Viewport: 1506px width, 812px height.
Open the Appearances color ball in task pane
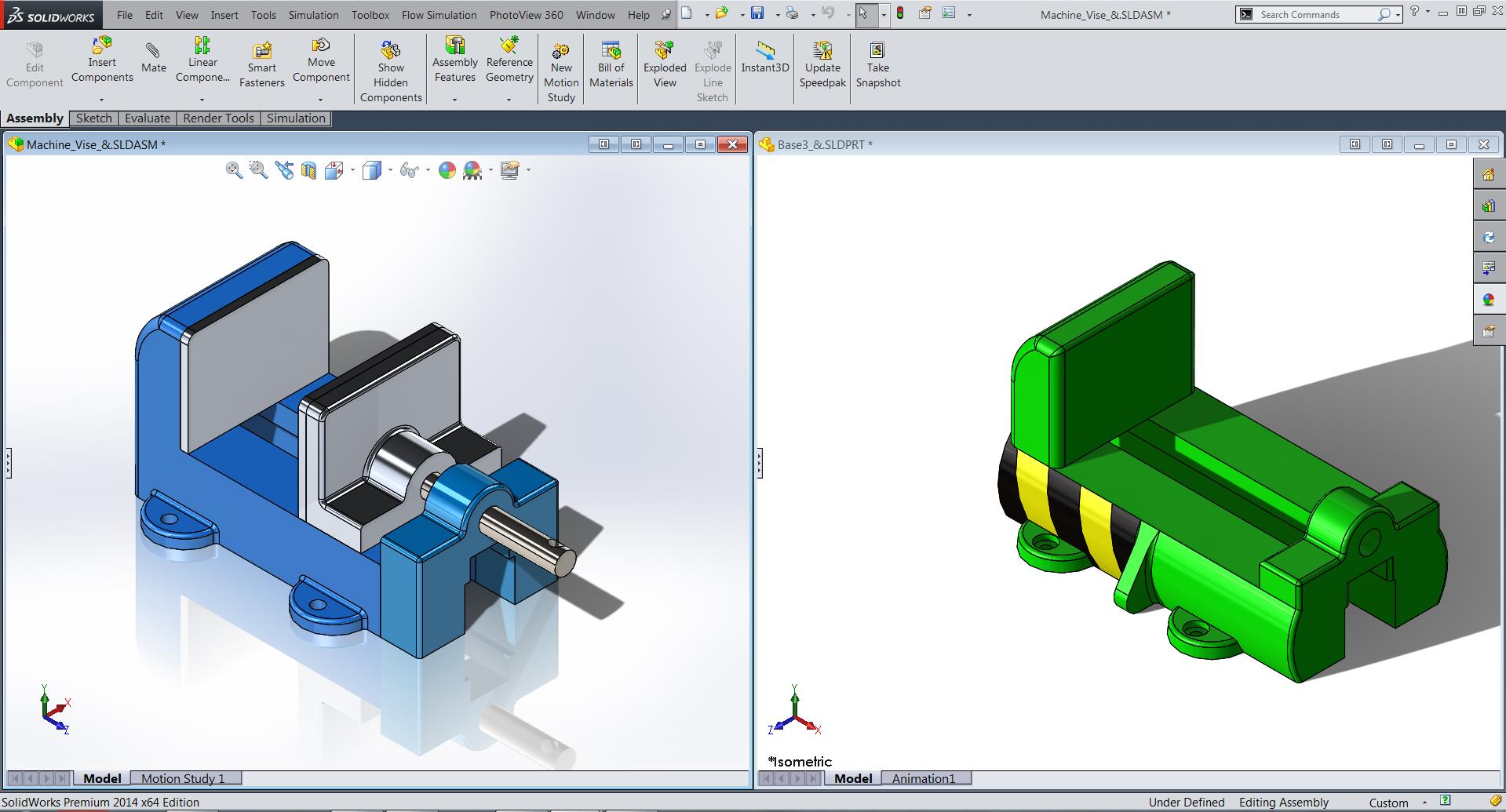tap(1488, 300)
